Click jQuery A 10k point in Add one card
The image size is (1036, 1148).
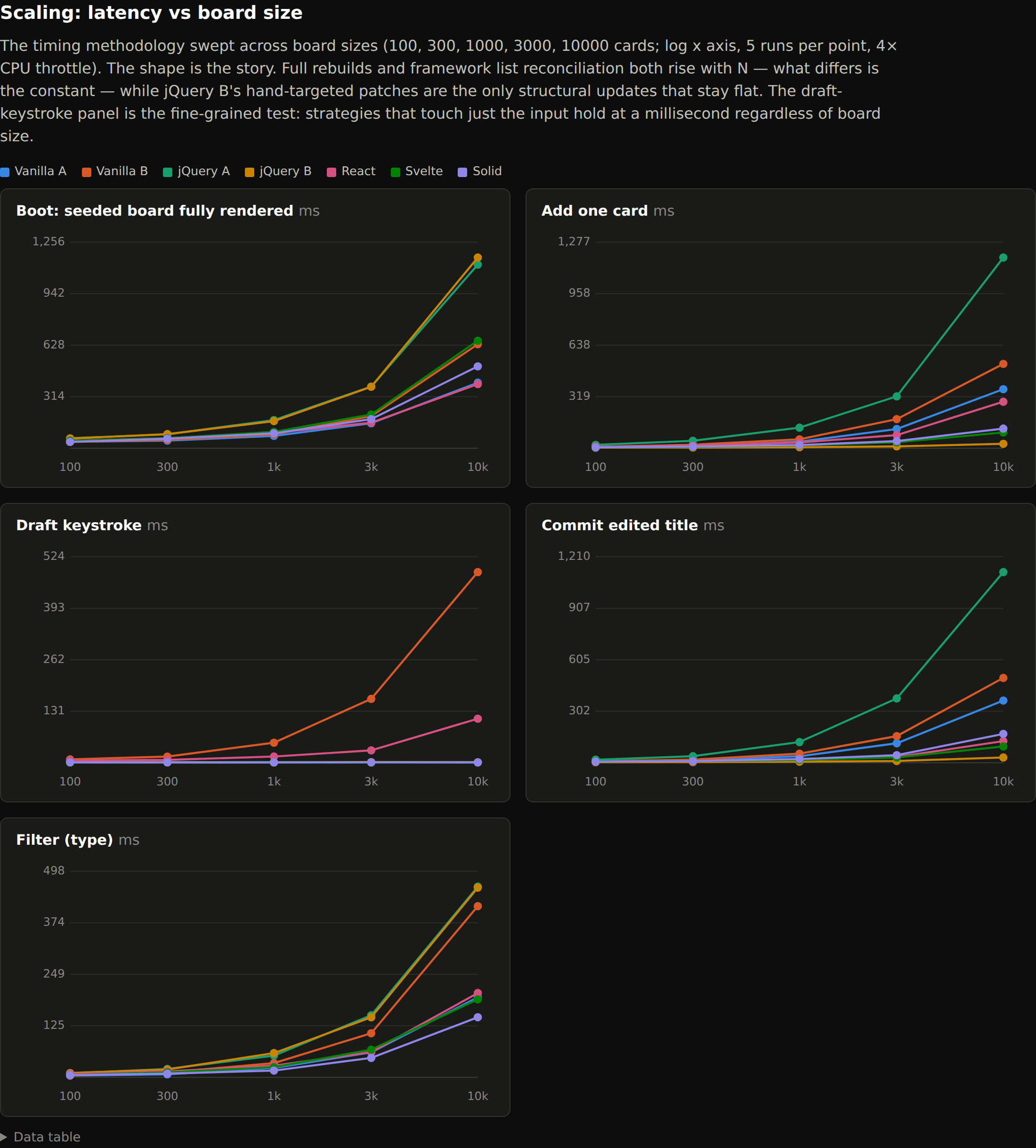click(1003, 258)
